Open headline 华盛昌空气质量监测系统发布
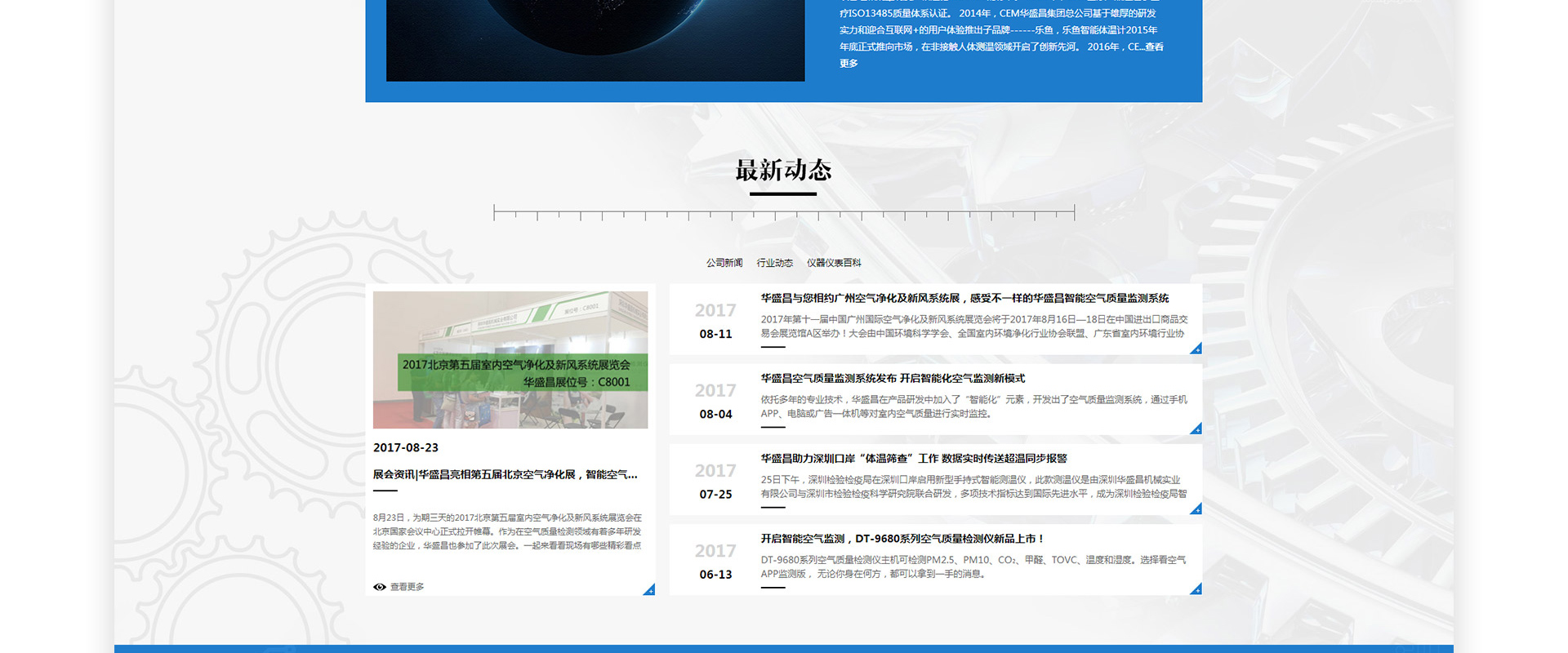The width and height of the screenshot is (1568, 653). (x=893, y=379)
